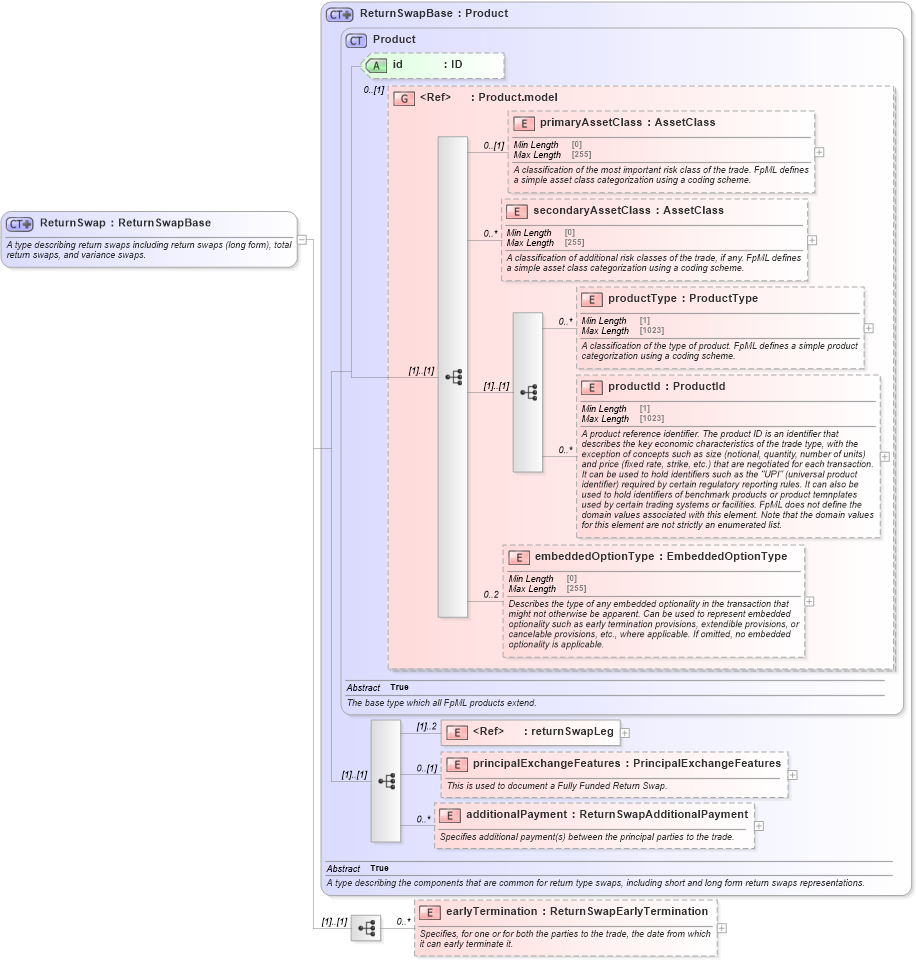Expand primaryAssetClass using its plus box
916x961 pixels.
click(818, 151)
